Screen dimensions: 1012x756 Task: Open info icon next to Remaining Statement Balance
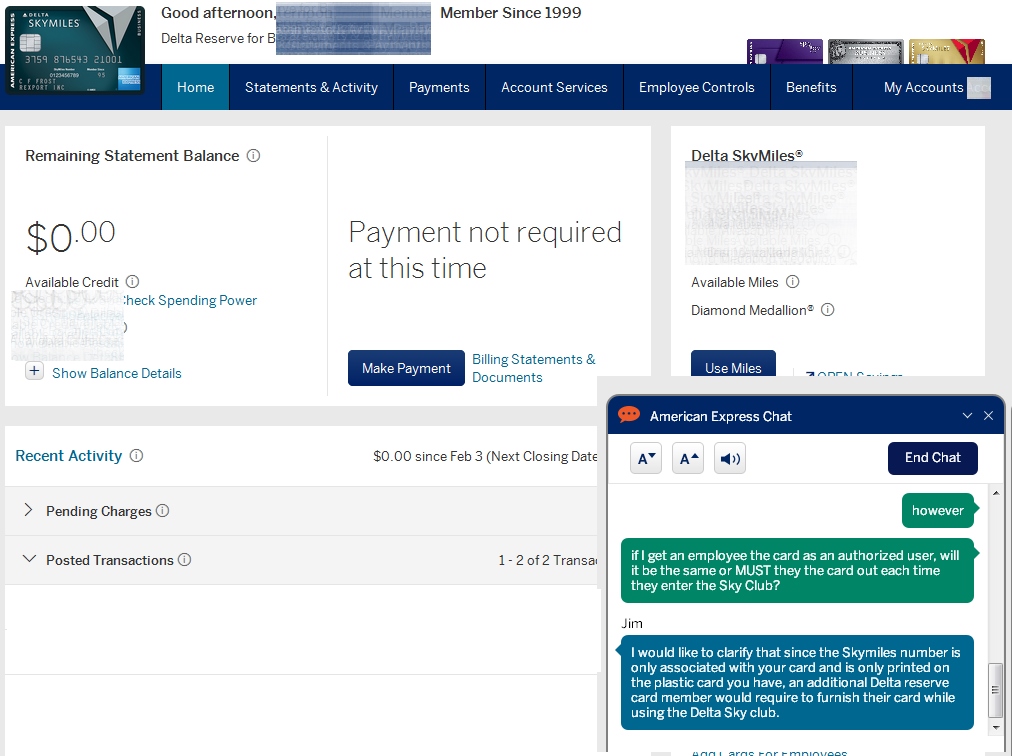[x=253, y=156]
